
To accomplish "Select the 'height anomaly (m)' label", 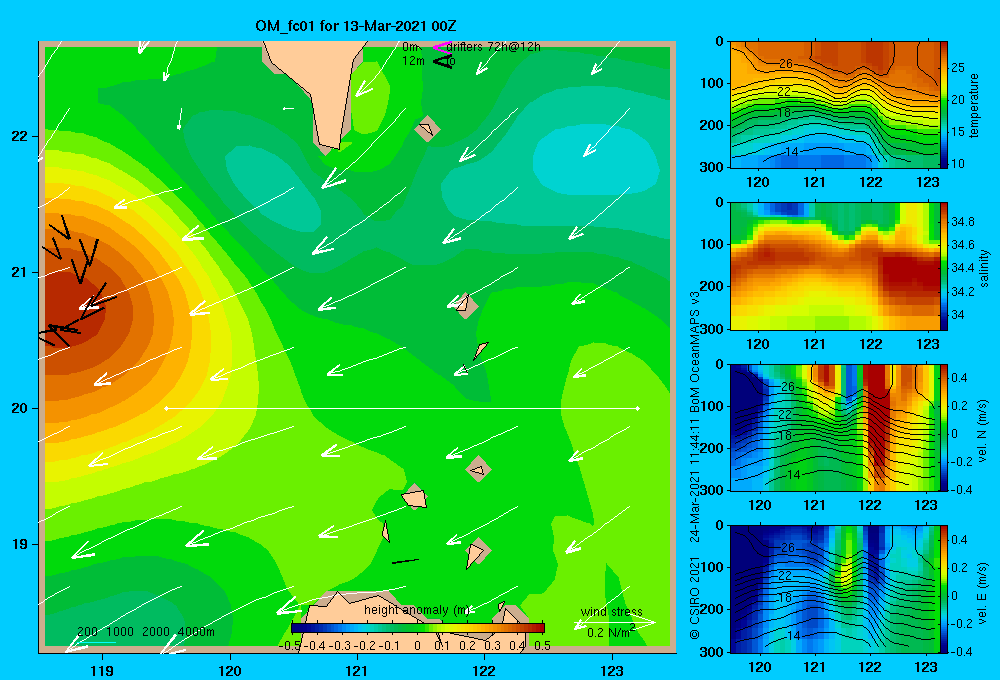I will pos(417,610).
